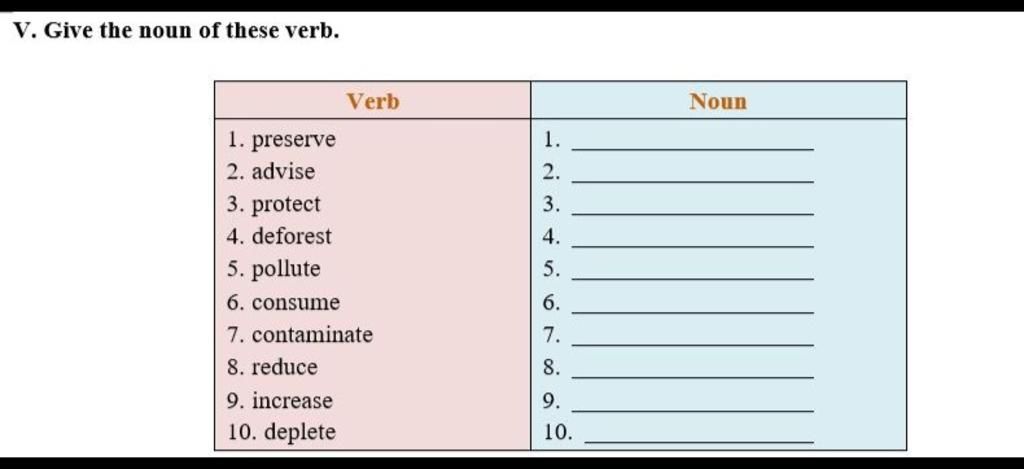1024x469 pixels.
Task: Click the word preserve
Action: pos(294,140)
